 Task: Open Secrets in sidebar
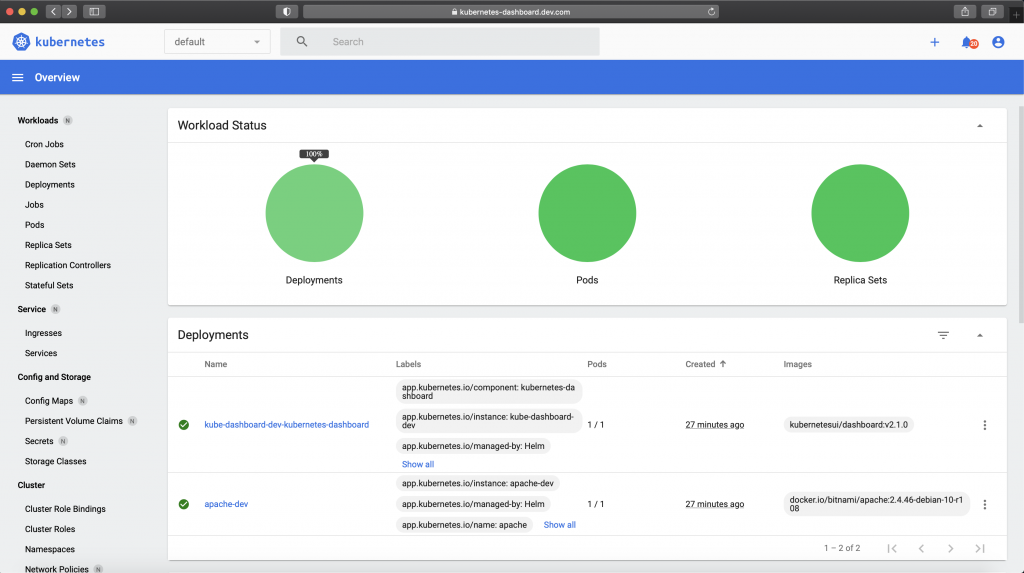click(x=39, y=442)
